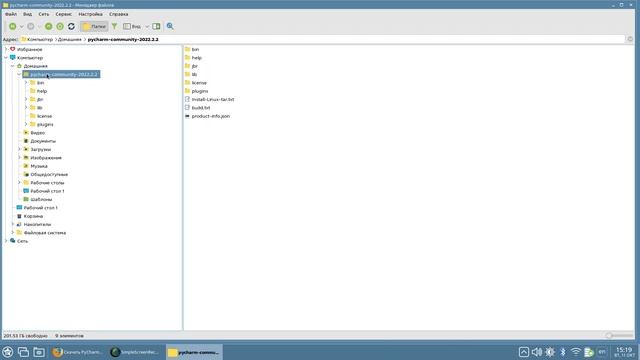
Task: Select Видео folder in the tree
Action: [38, 133]
